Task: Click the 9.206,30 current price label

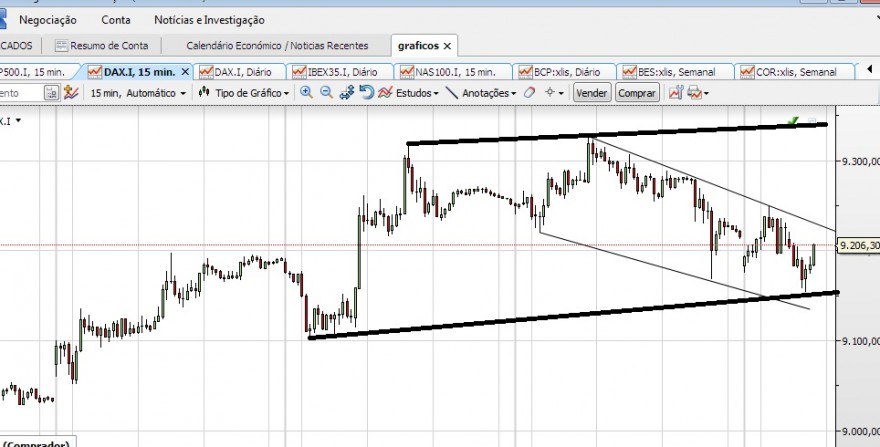Action: [x=859, y=245]
